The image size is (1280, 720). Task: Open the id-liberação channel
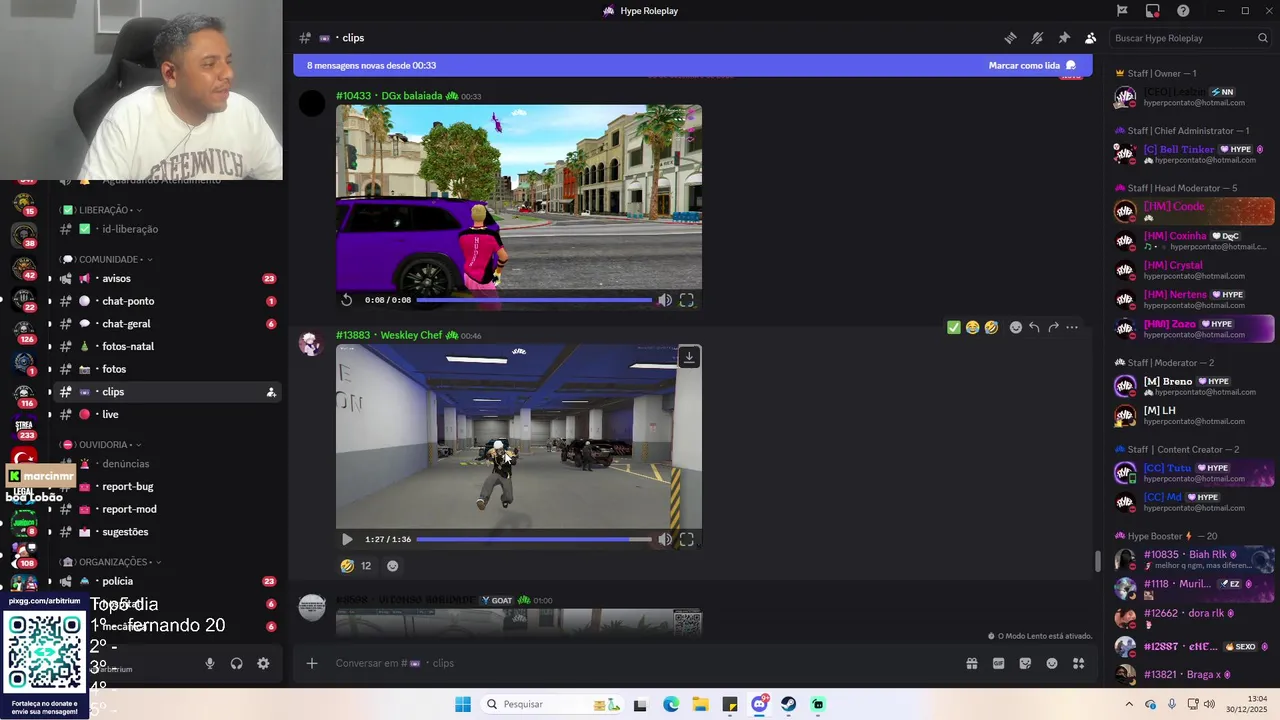click(x=167, y=229)
